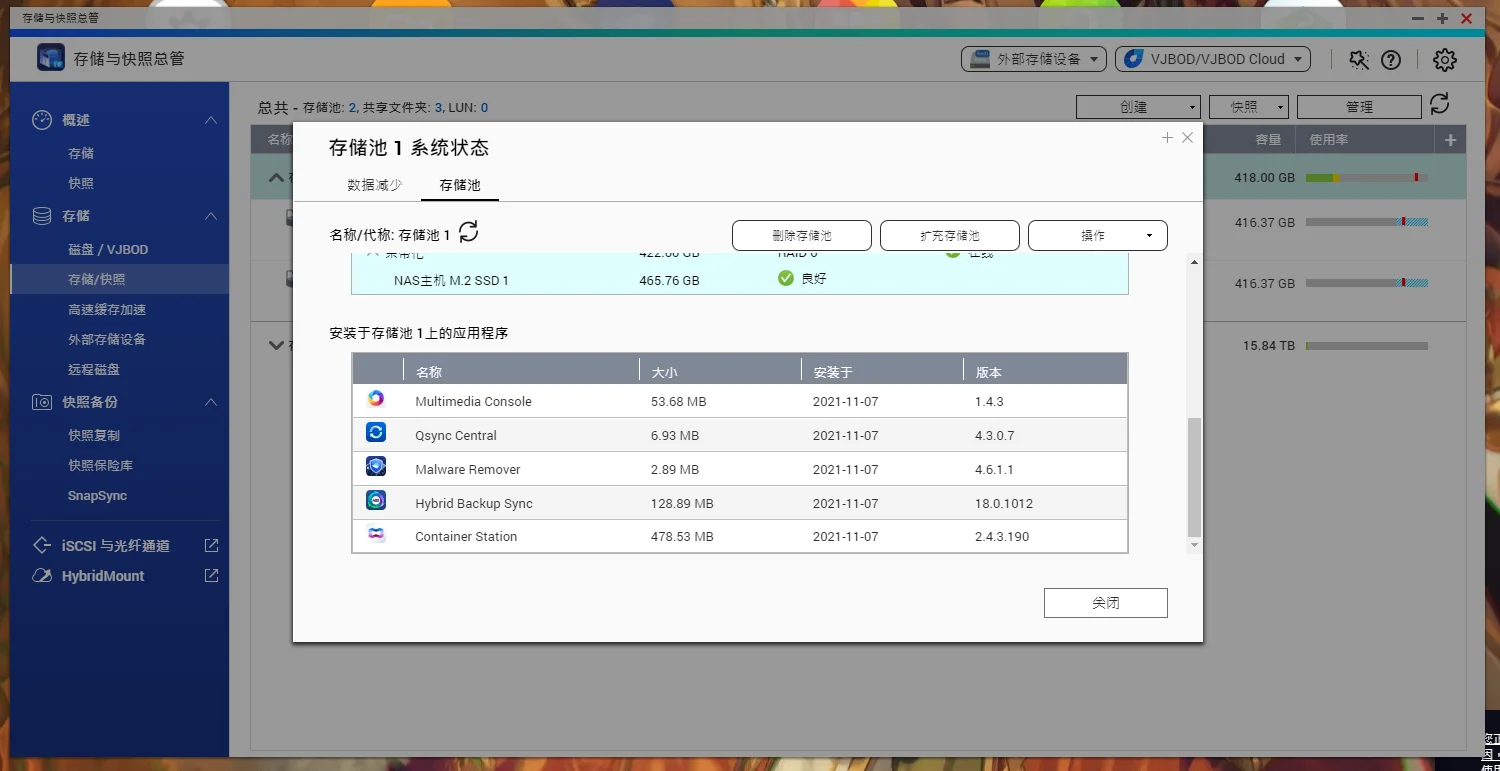1500x771 pixels.
Task: Open HybridMount external link icon
Action: click(211, 576)
